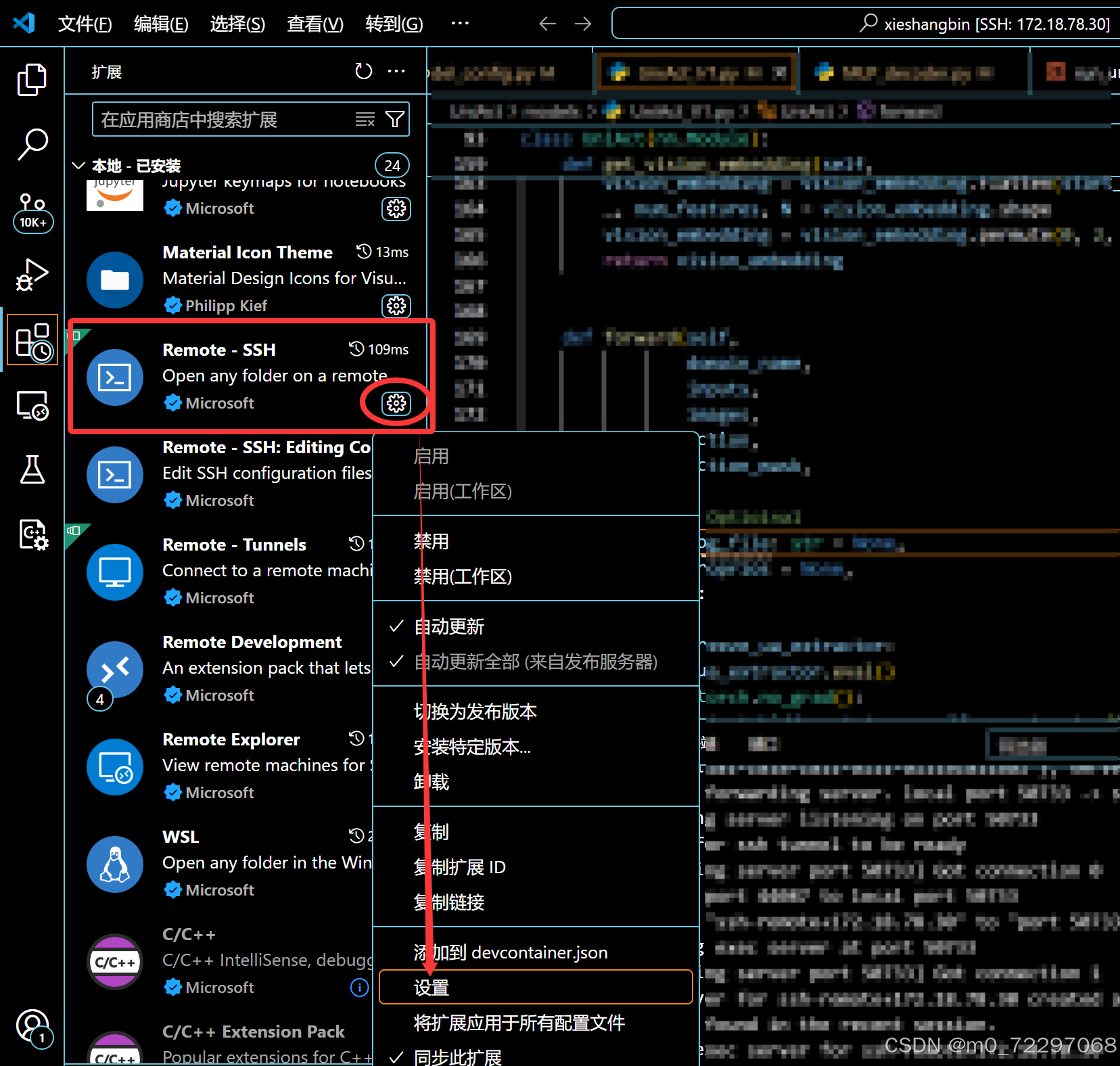Click WSL penguin extension icon

(115, 864)
